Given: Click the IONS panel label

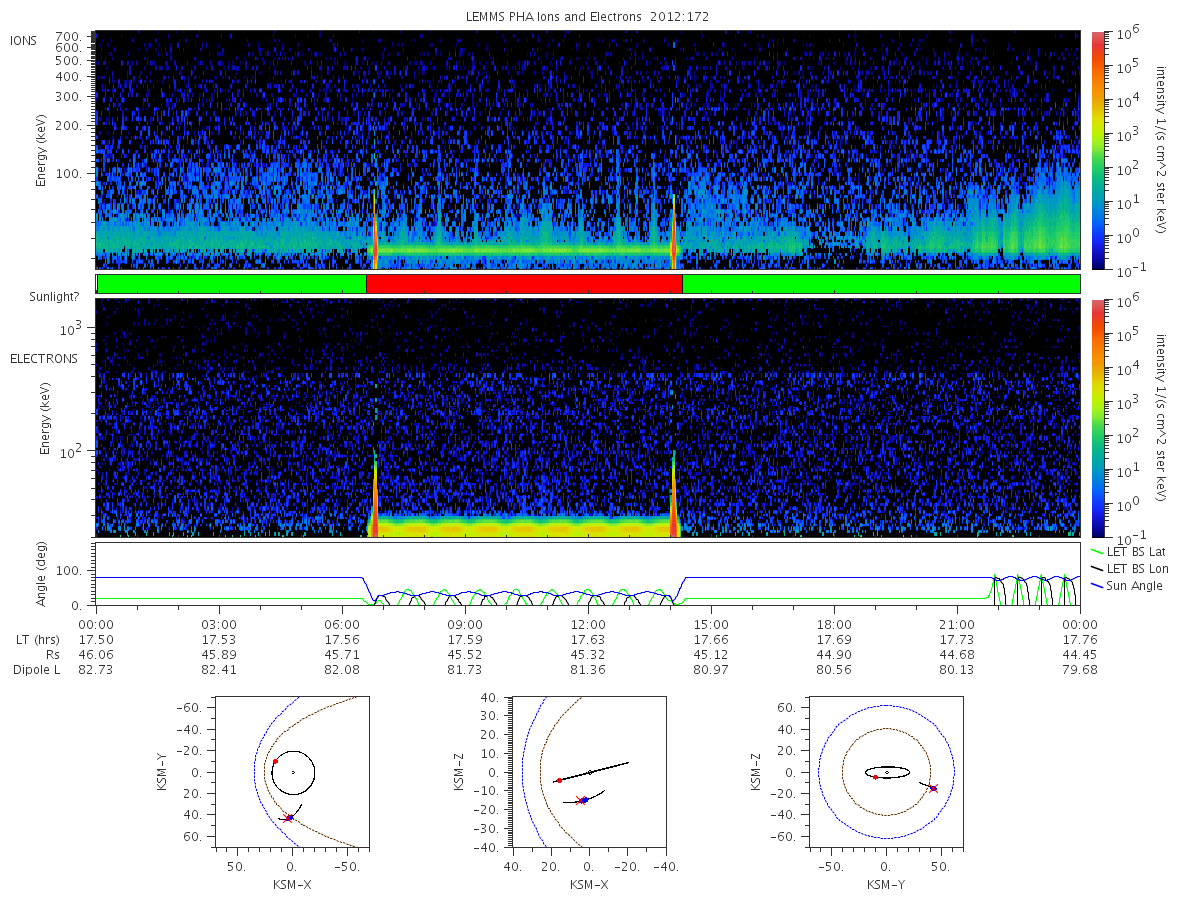Looking at the screenshot, I should point(24,40).
